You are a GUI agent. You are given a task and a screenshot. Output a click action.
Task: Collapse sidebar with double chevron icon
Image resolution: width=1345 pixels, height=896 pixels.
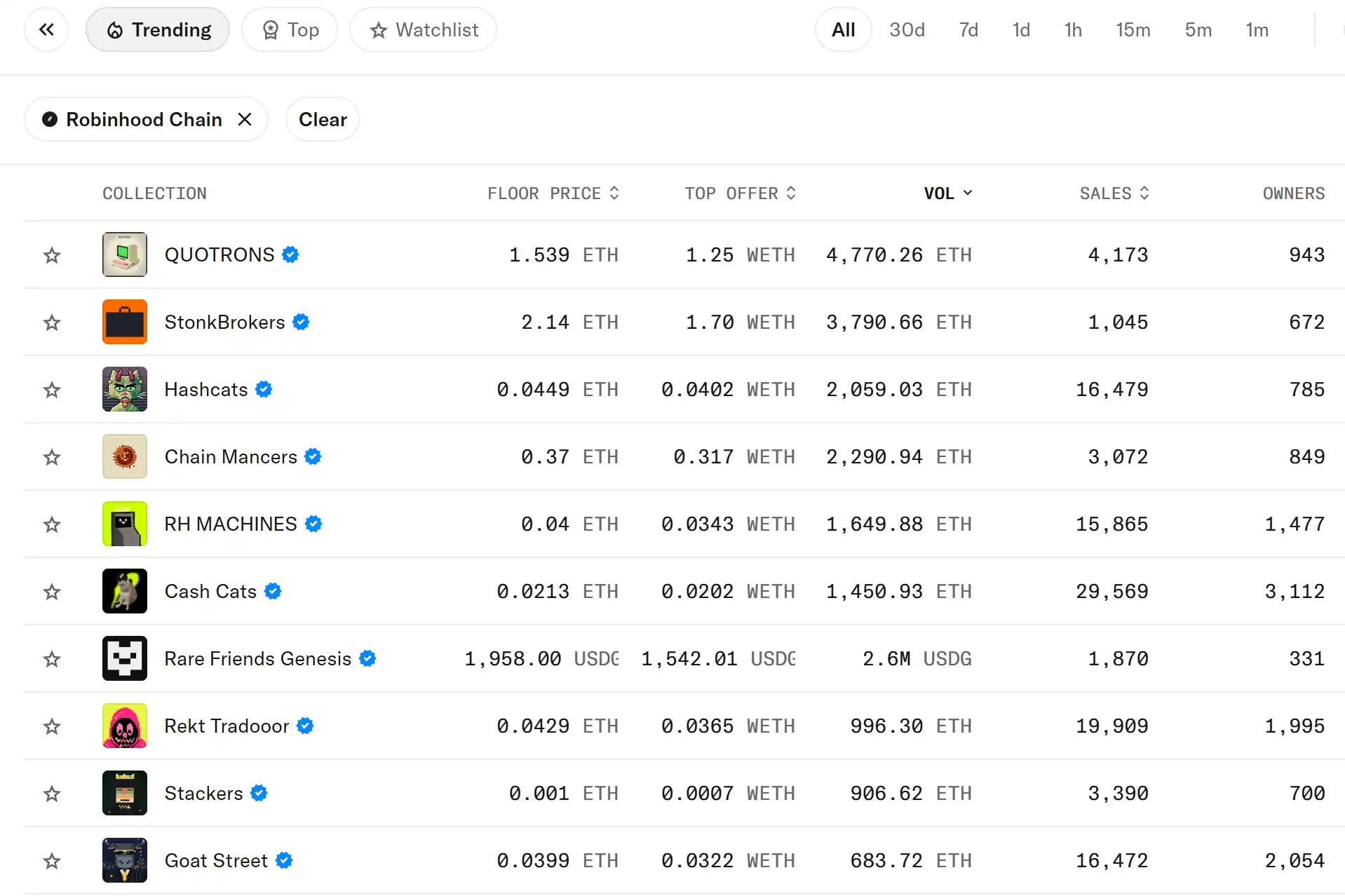pyautogui.click(x=46, y=29)
